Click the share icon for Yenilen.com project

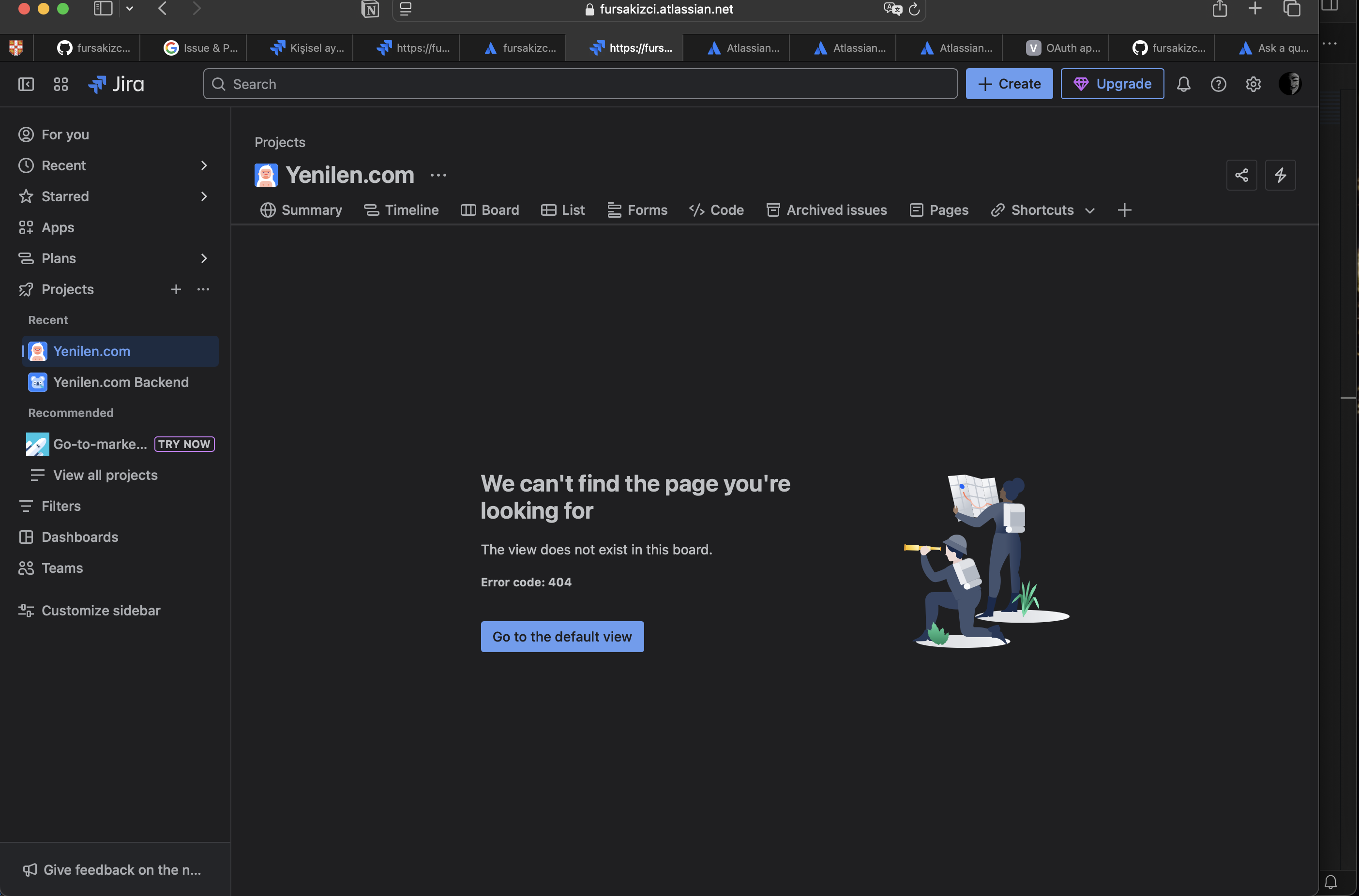click(x=1241, y=175)
